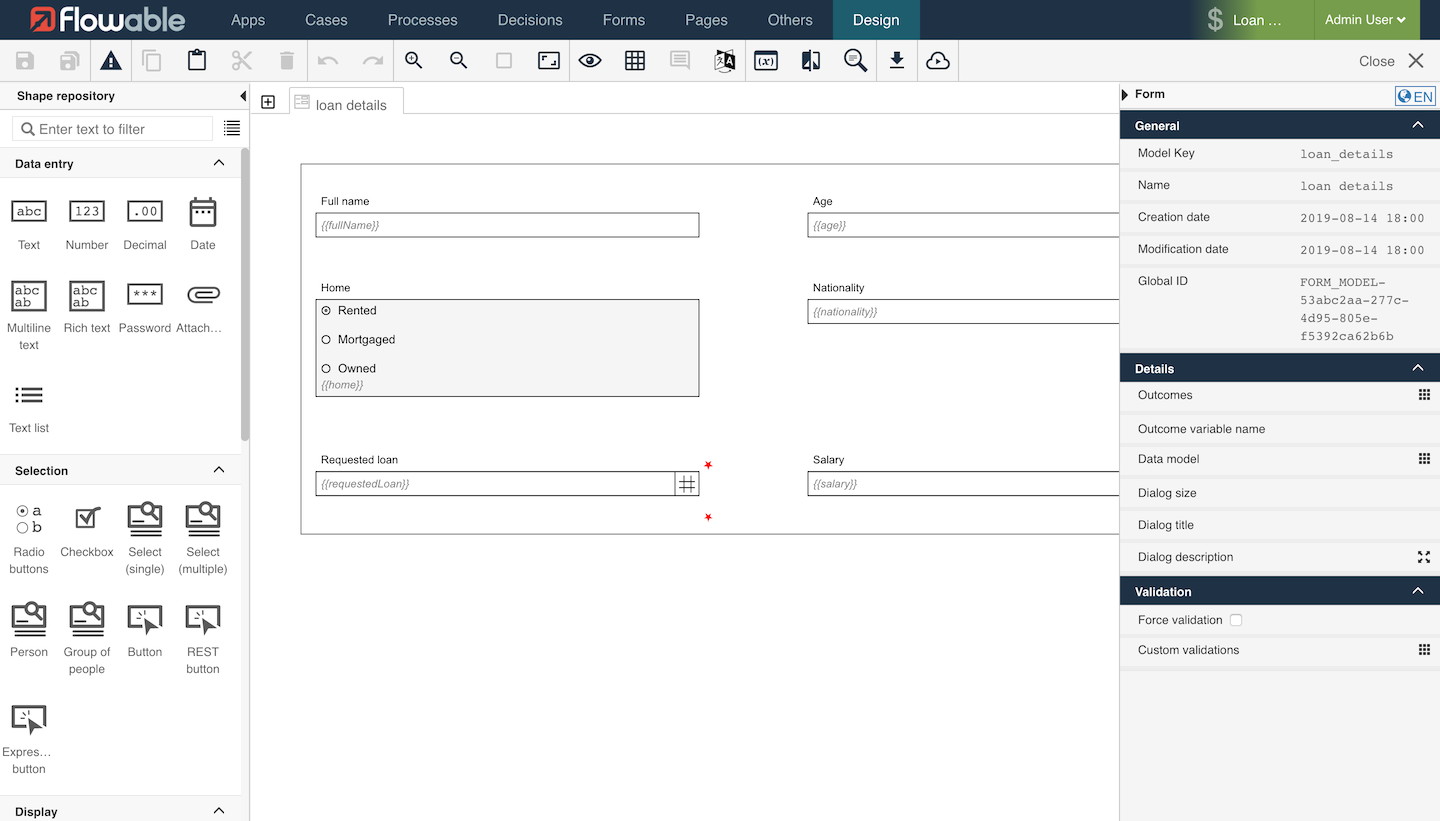Viewport: 1440px width, 821px height.
Task: Open the translation languages icon
Action: pyautogui.click(x=725, y=60)
